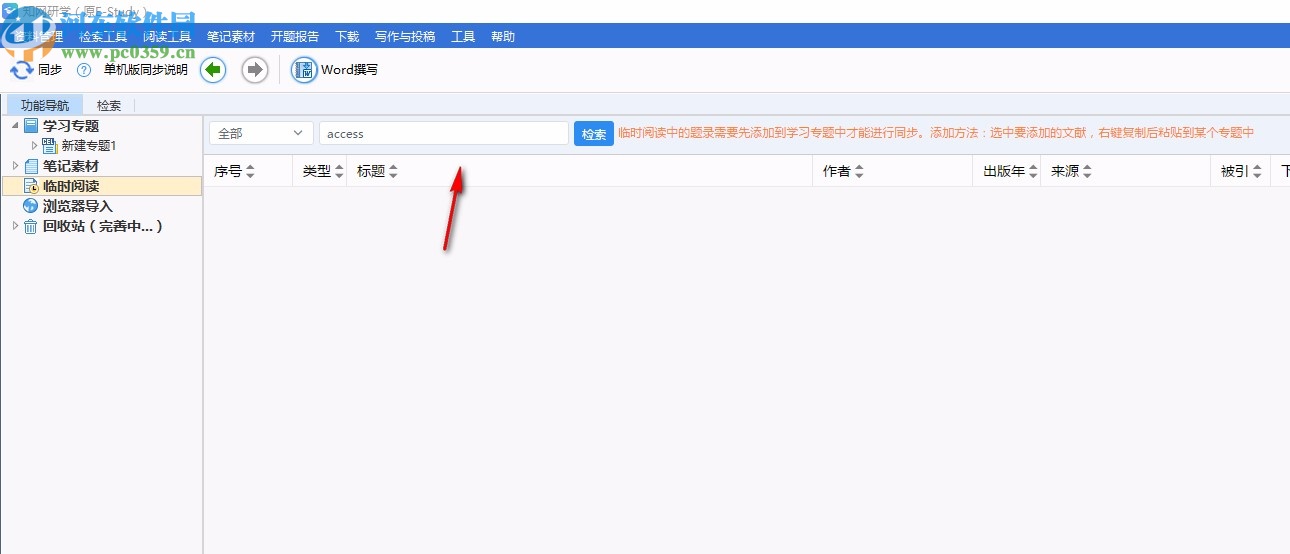Click the 同步 label in toolbar

50,70
